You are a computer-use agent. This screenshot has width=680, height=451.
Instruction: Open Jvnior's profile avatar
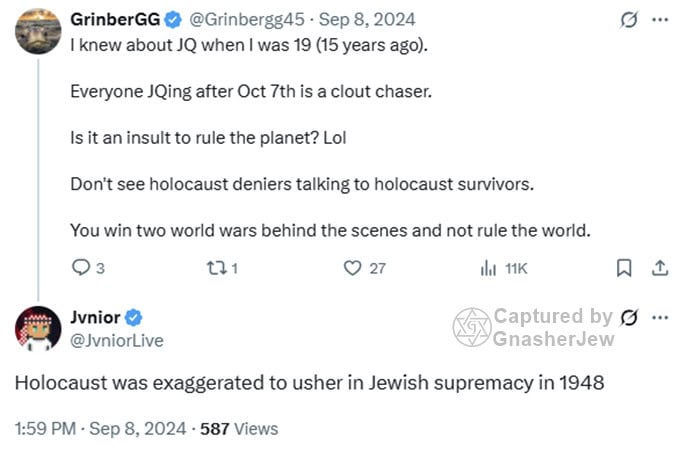coord(38,328)
